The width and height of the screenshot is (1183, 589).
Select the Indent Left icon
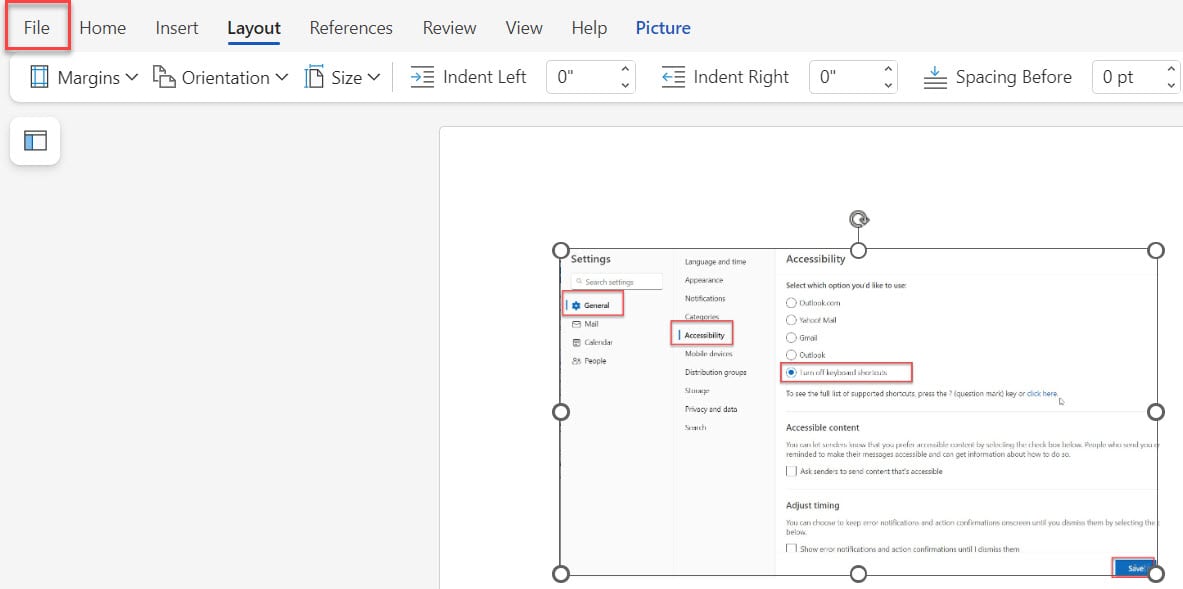tap(424, 76)
